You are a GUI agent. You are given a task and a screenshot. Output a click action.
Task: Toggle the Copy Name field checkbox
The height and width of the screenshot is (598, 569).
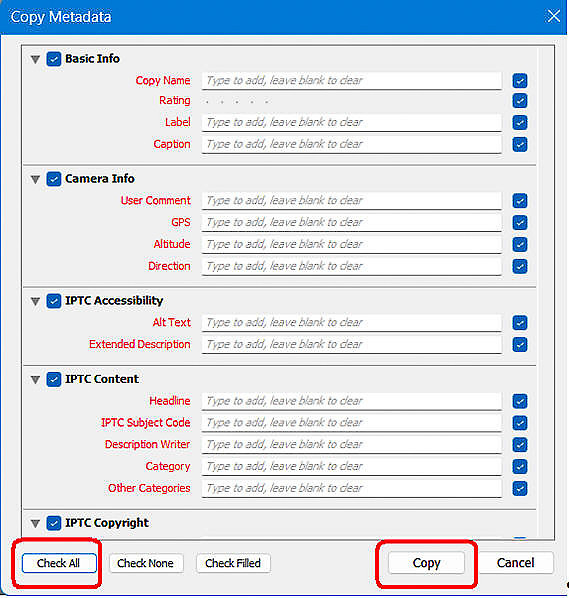pyautogui.click(x=520, y=81)
